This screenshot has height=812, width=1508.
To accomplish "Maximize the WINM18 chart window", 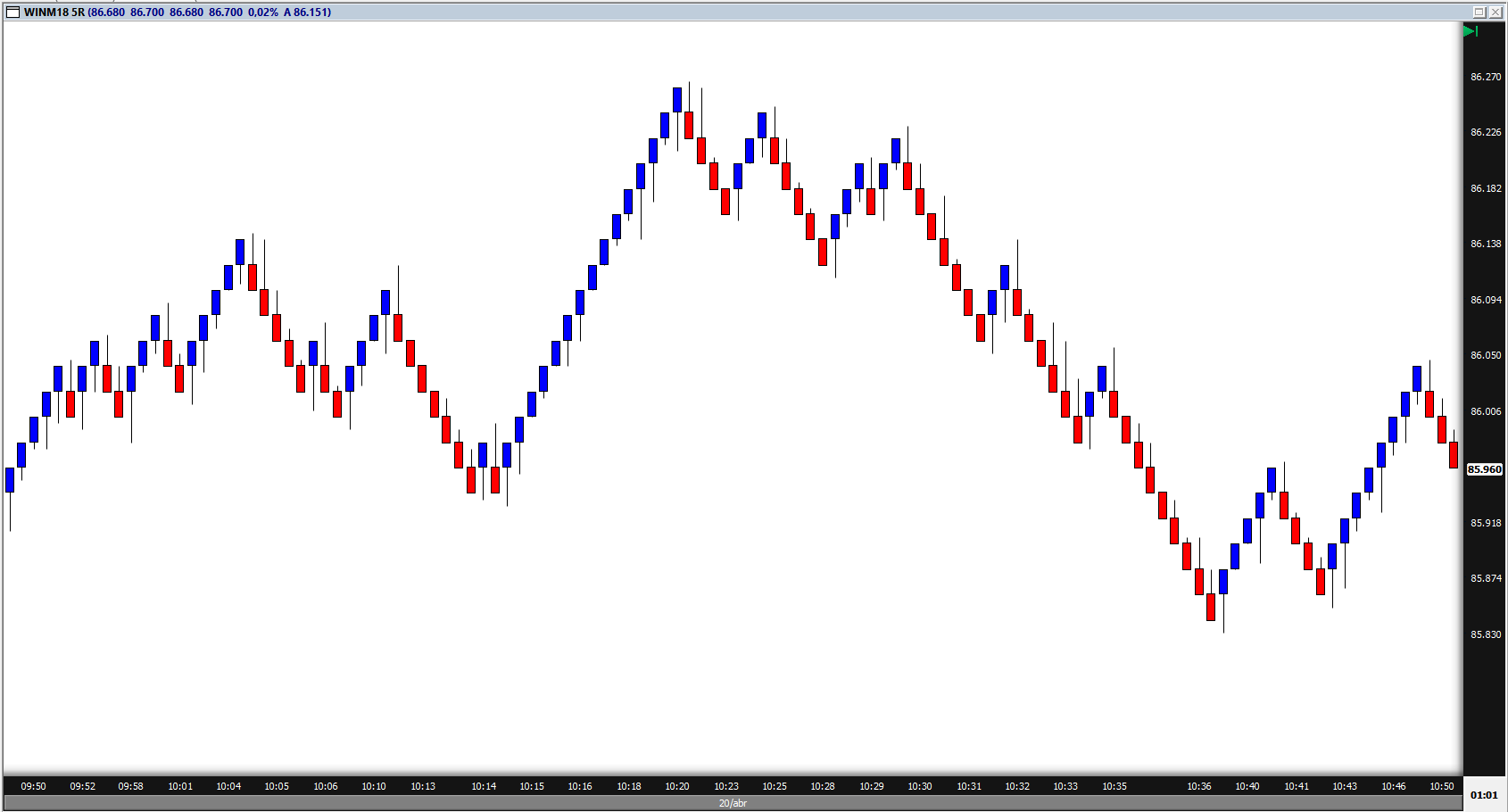I will [x=1479, y=12].
